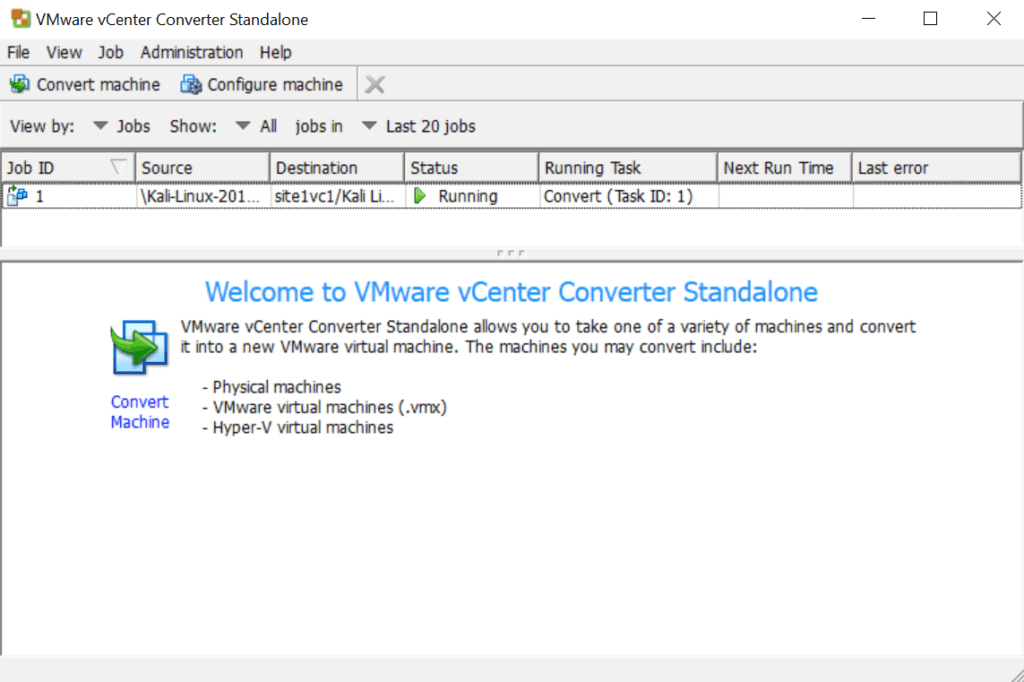Click the Convert machine toolbar label
This screenshot has height=682, width=1024.
tap(98, 84)
